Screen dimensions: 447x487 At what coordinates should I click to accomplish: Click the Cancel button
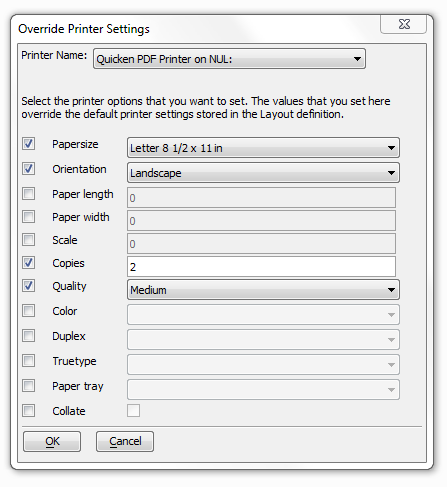(x=125, y=441)
